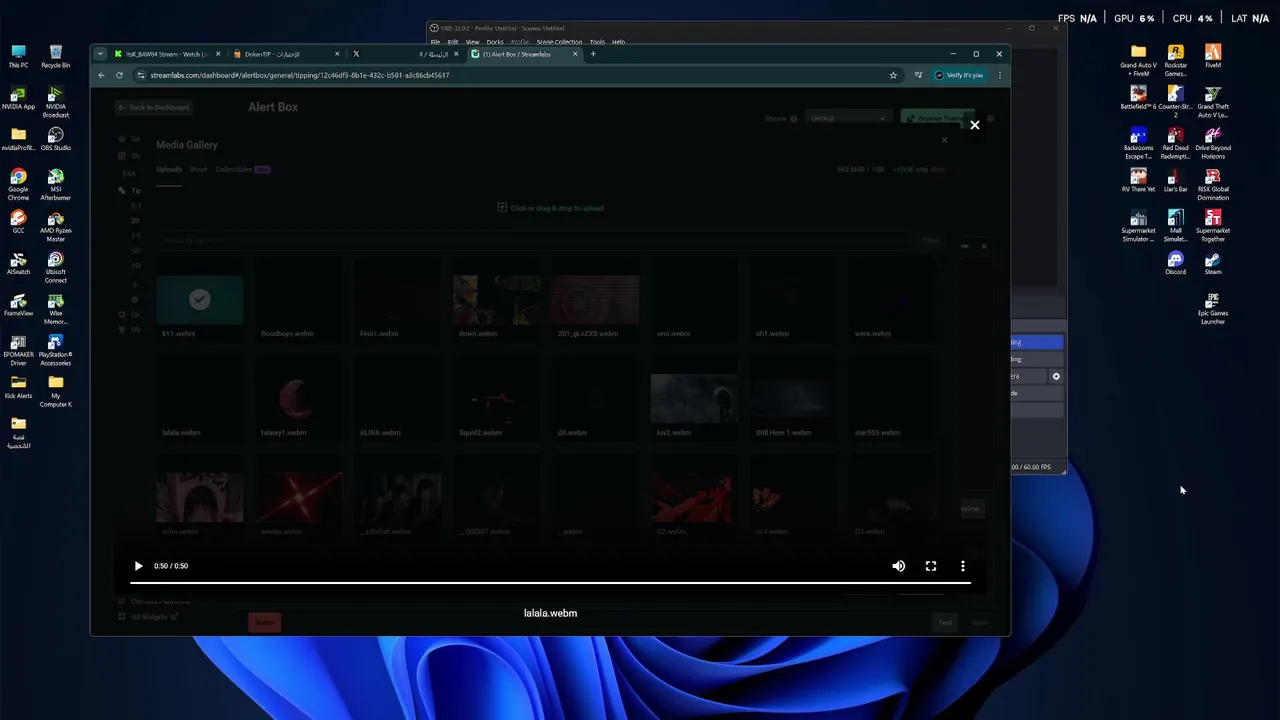Click the Verify it's you profile button
Image resolution: width=1280 pixels, height=720 pixels.
(959, 75)
